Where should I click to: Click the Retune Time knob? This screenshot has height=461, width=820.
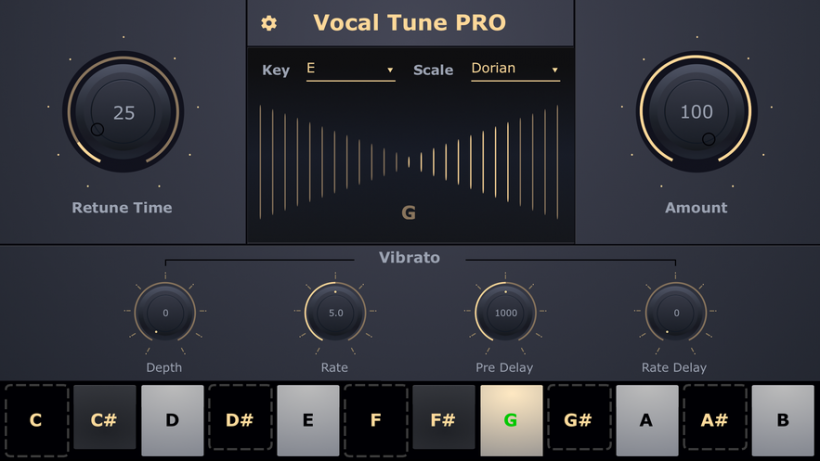[x=123, y=112]
